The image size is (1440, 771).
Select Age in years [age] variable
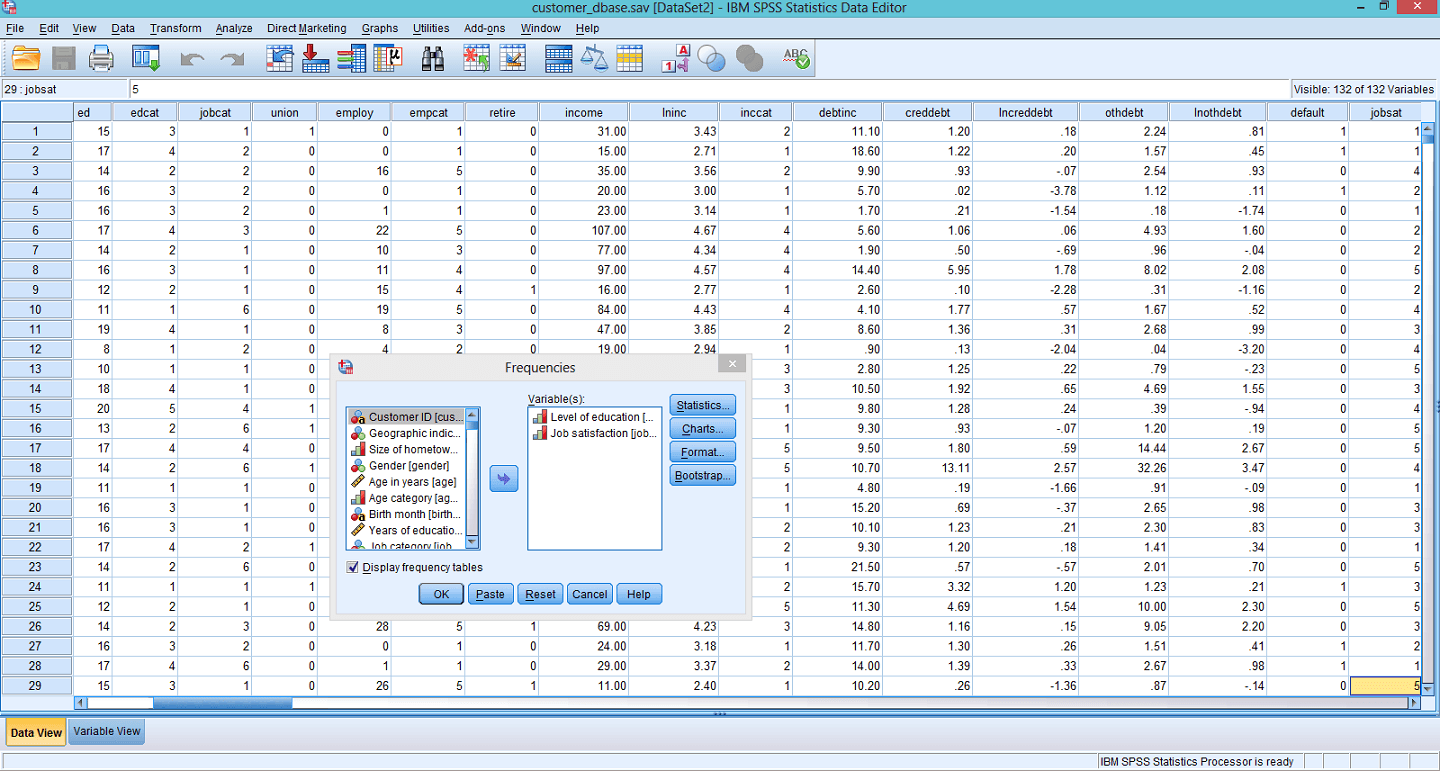pyautogui.click(x=407, y=482)
